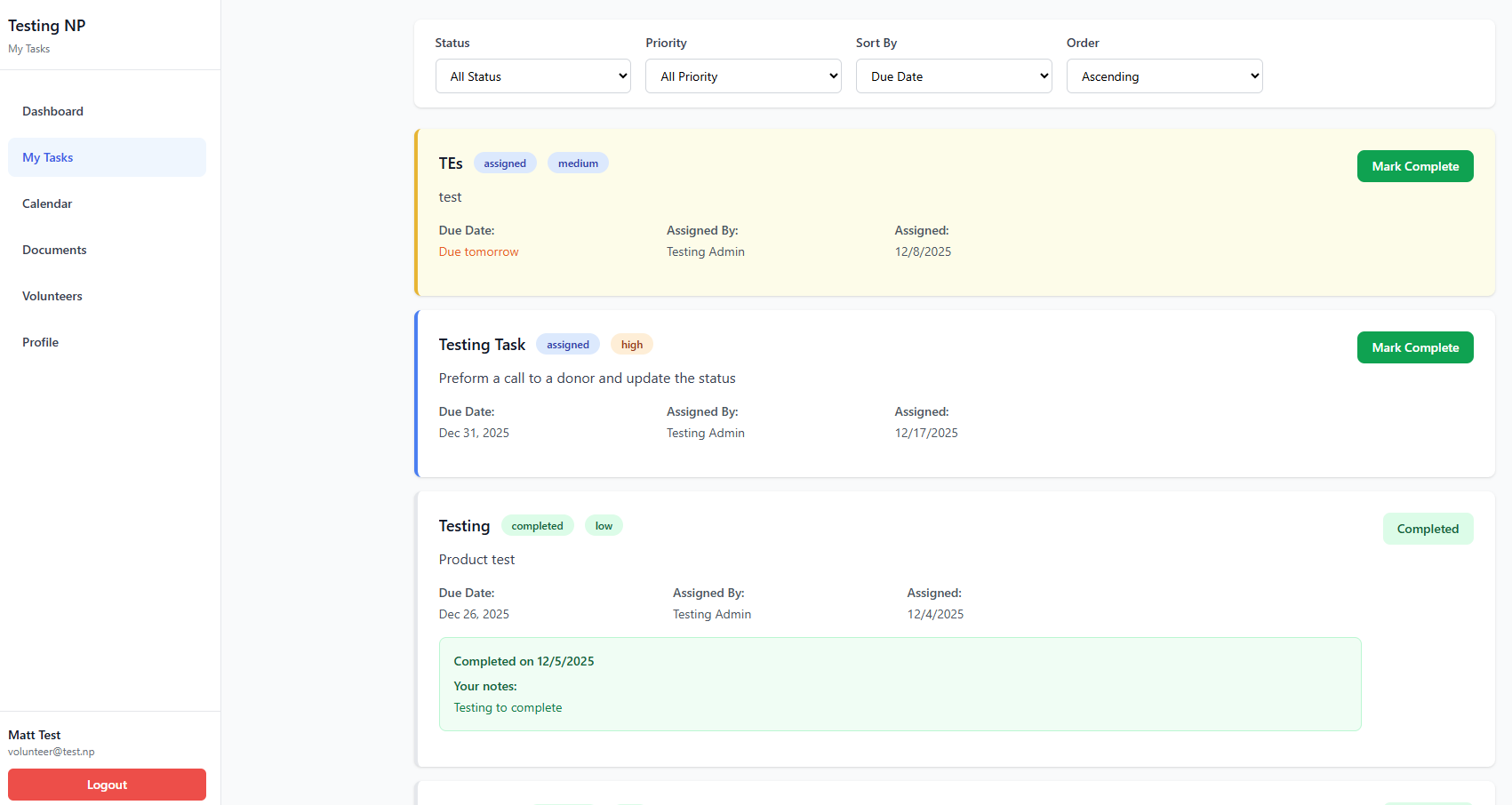Click the volunteer@test.np email text
This screenshot has width=1512, height=805.
point(51,751)
